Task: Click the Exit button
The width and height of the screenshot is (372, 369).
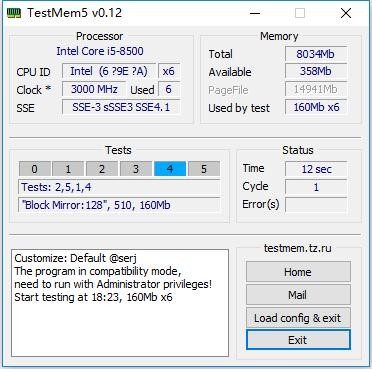Action: [298, 340]
